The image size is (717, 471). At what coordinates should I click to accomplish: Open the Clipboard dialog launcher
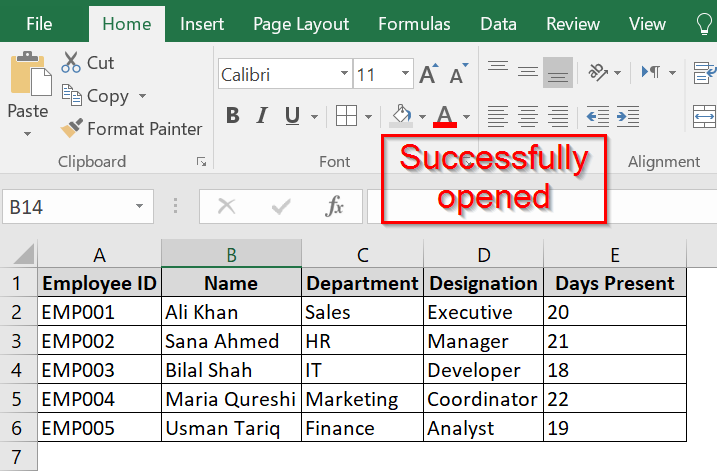tap(201, 161)
